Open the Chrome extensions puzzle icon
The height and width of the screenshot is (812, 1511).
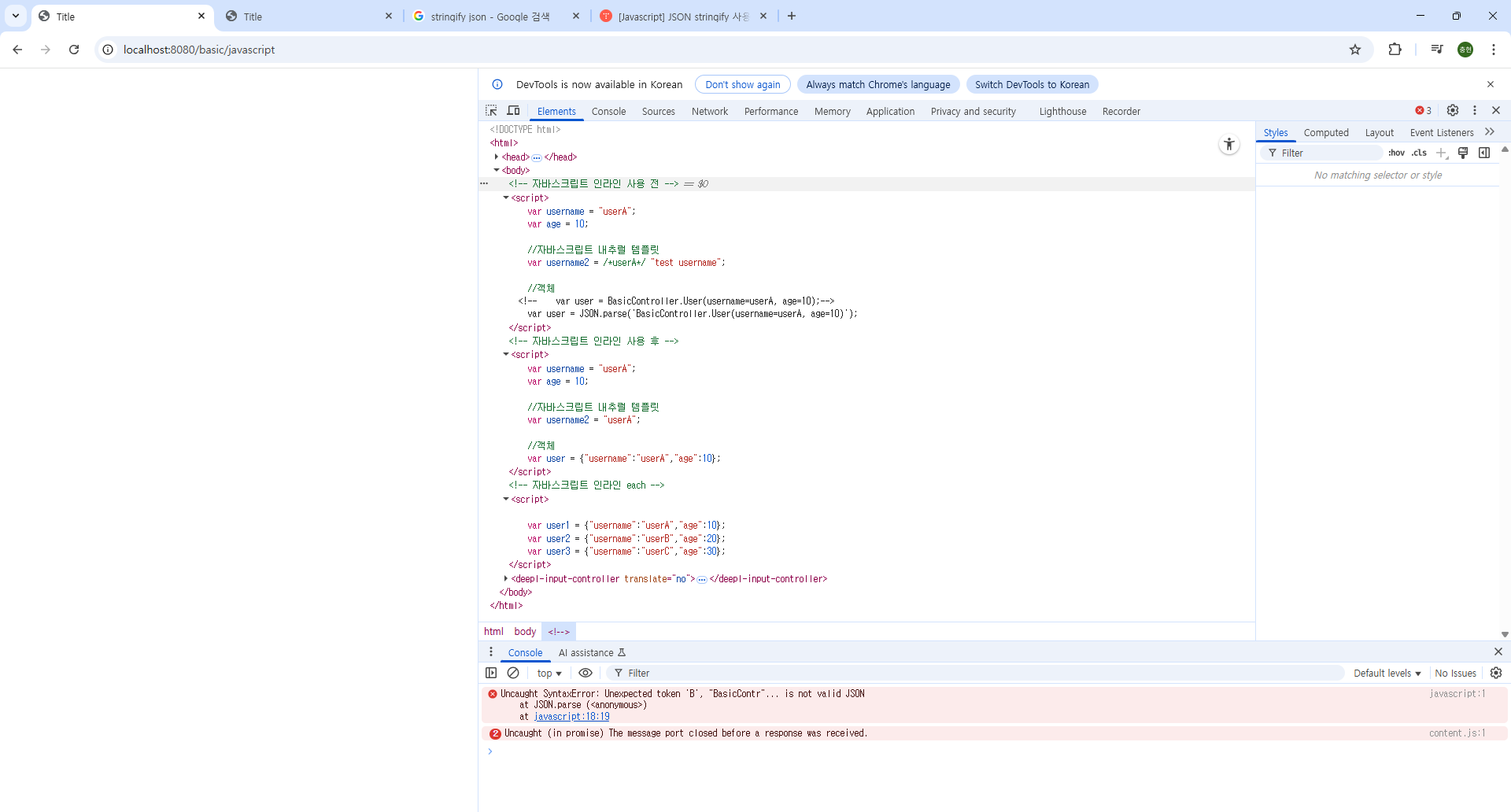pyautogui.click(x=1395, y=50)
